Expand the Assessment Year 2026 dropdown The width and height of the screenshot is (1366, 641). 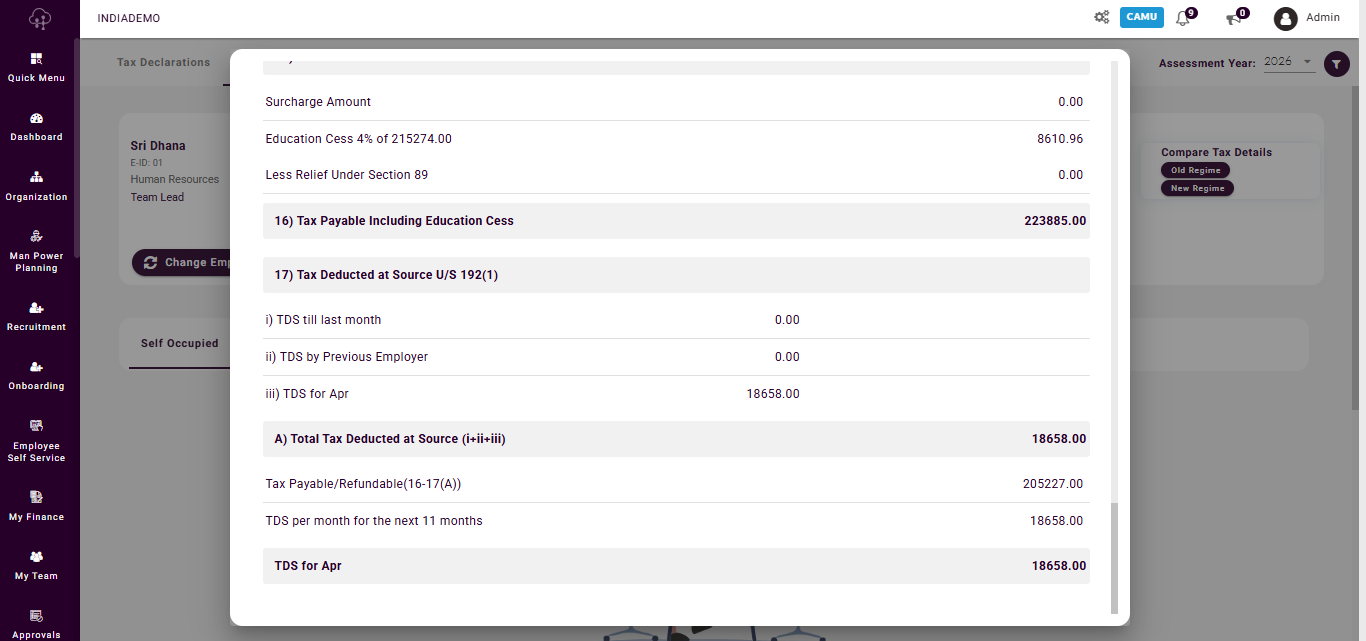click(x=1289, y=62)
